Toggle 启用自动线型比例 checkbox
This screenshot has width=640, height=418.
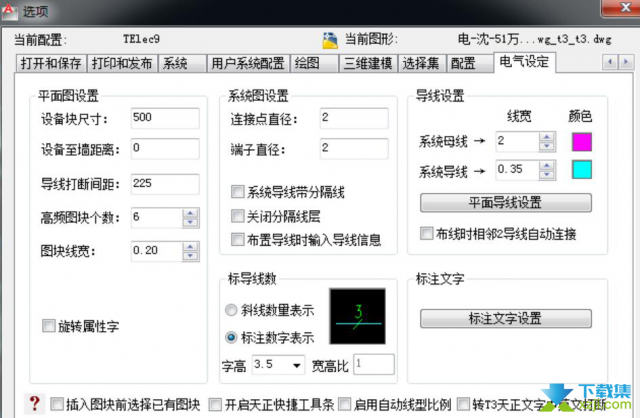344,404
